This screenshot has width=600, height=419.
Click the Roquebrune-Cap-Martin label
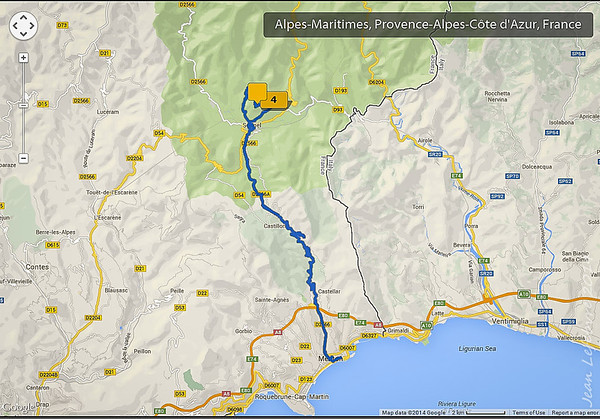(292, 397)
